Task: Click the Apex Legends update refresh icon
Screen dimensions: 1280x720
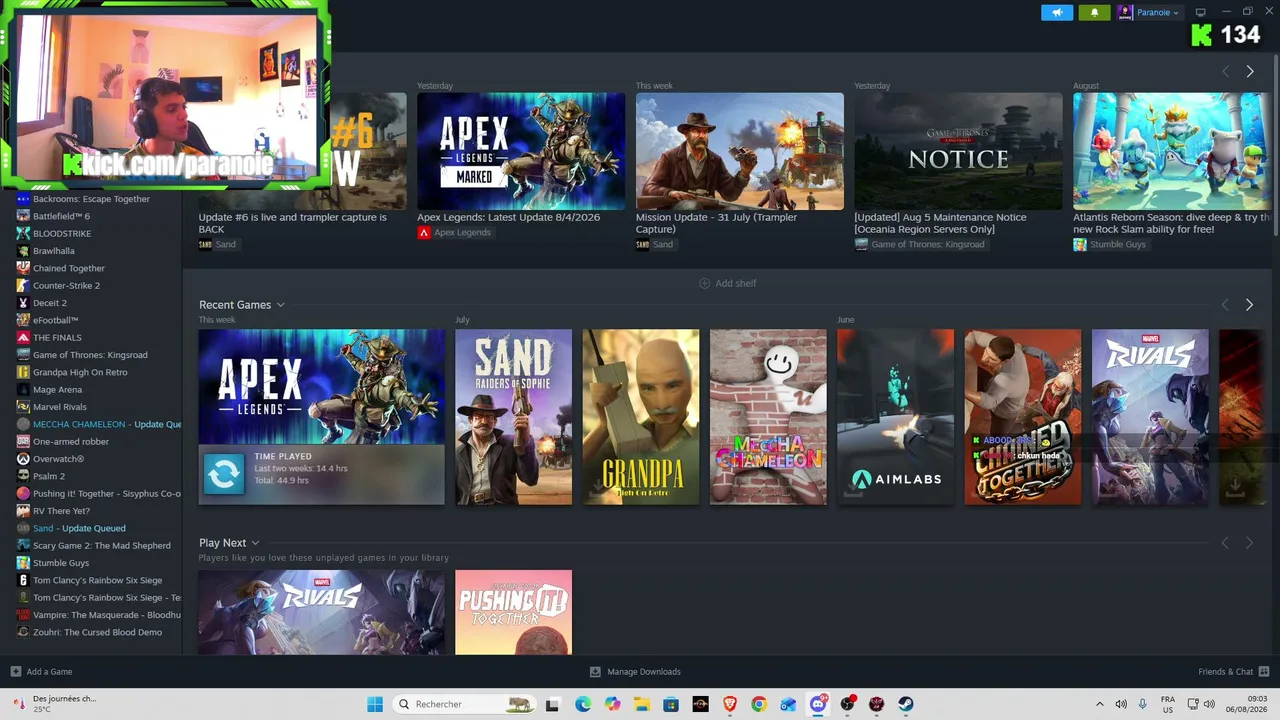Action: coord(223,474)
